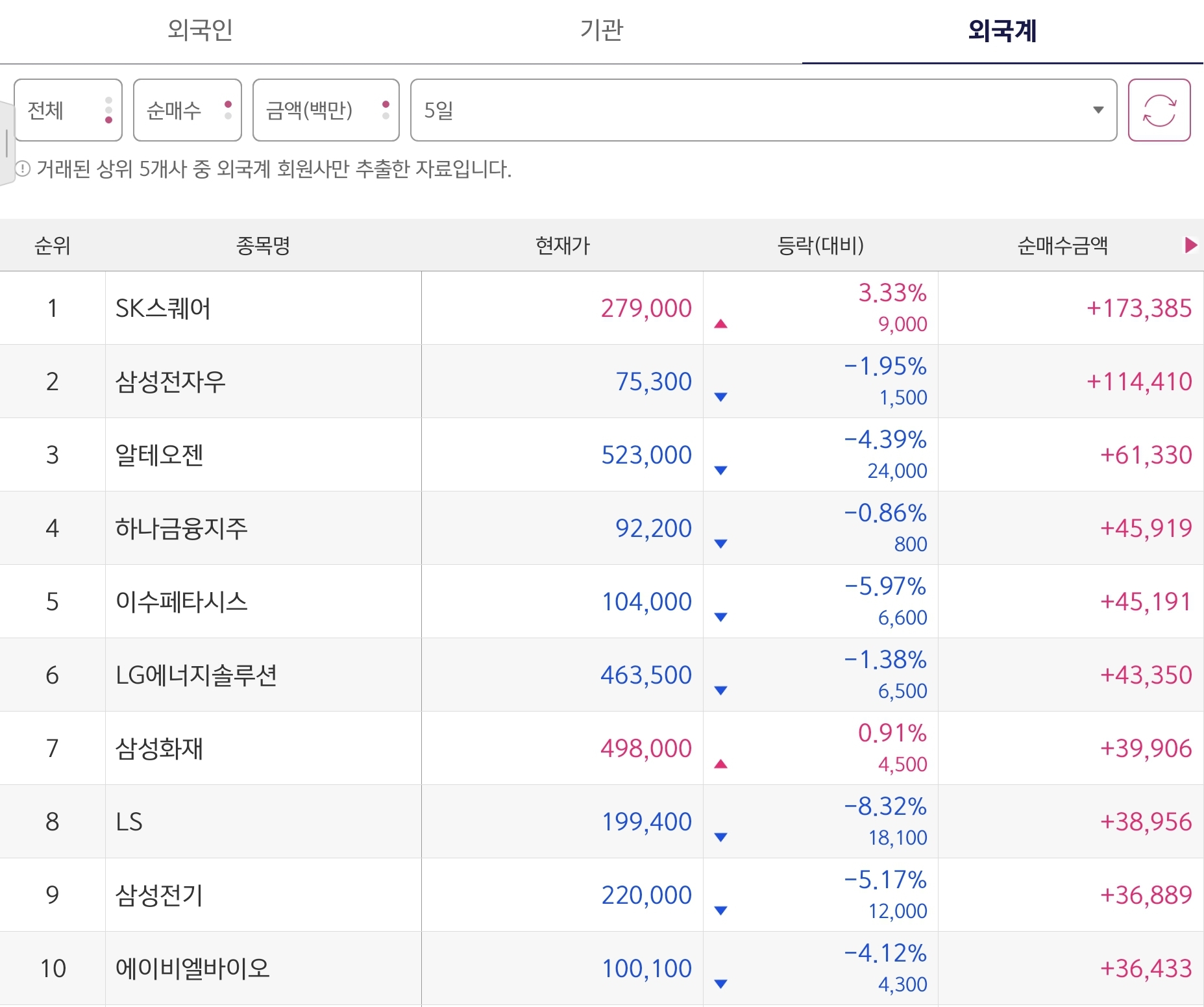The image size is (1204, 1007).
Task: Click the 24,000 price difference value
Action: (x=898, y=471)
